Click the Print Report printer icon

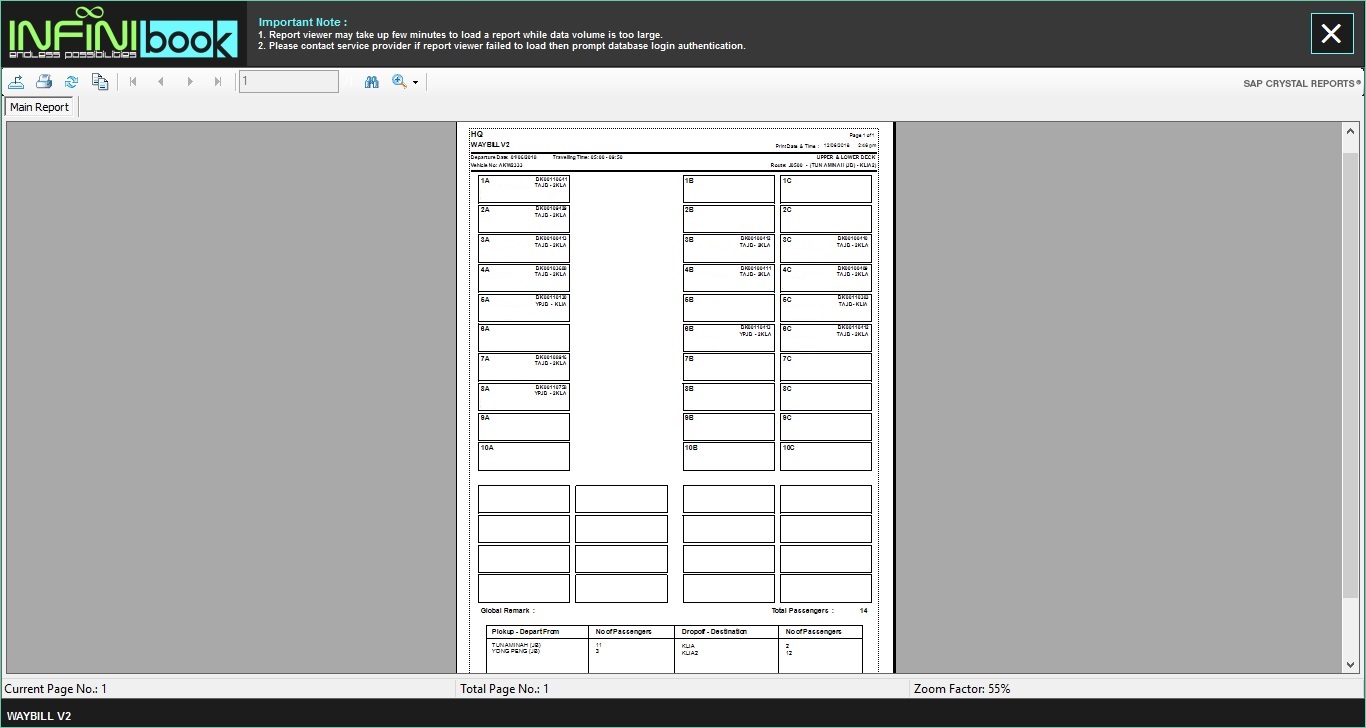(x=44, y=82)
